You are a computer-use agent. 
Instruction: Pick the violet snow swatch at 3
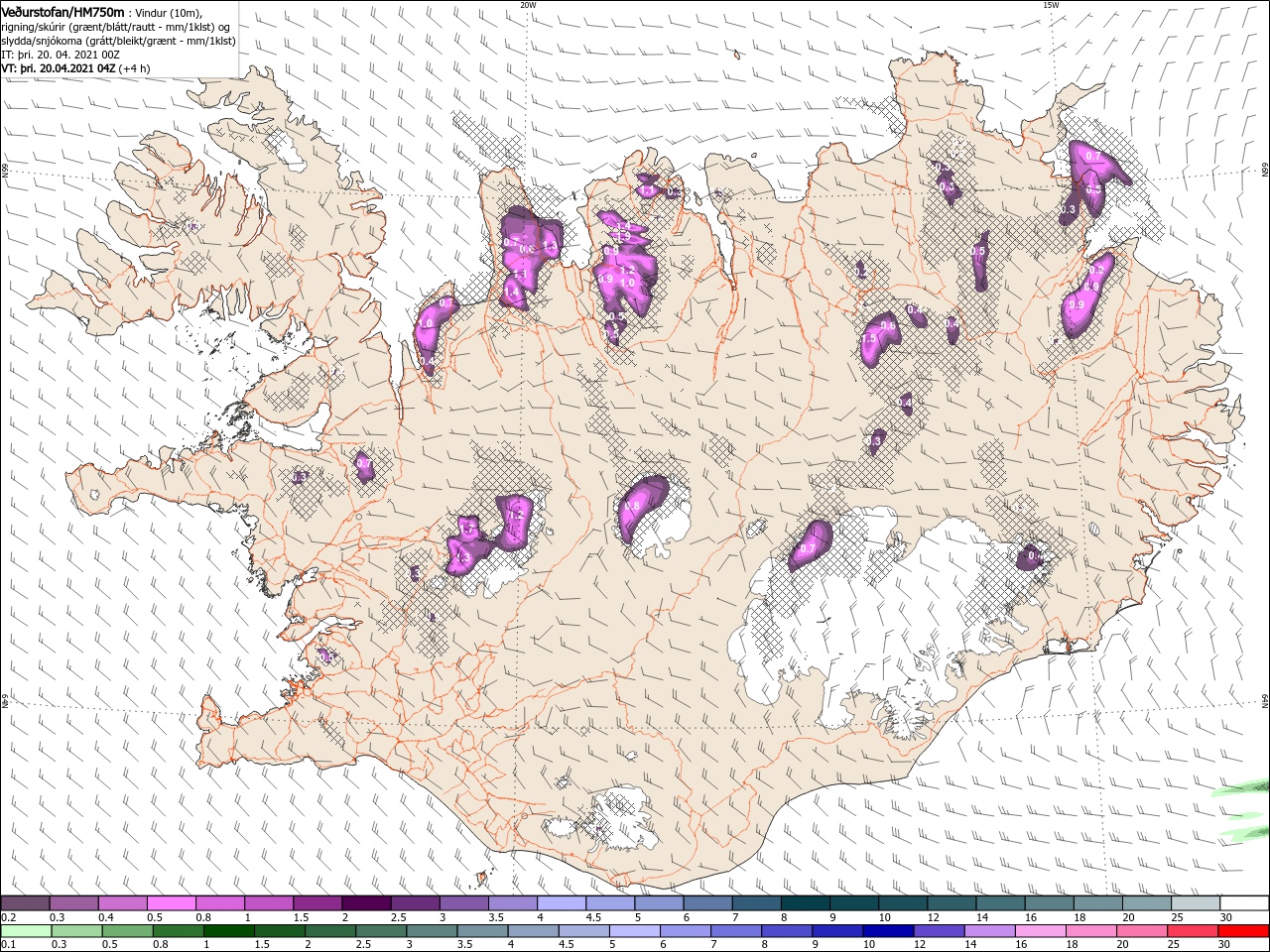click(x=463, y=904)
